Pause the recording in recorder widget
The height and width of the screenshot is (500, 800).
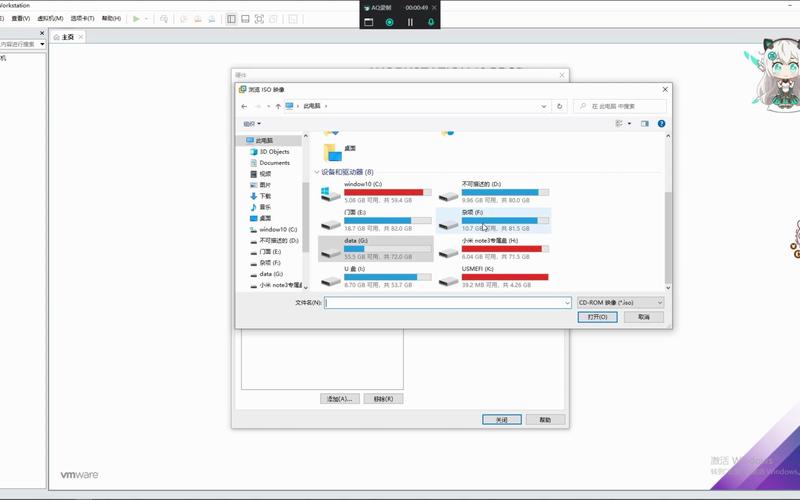pos(410,21)
